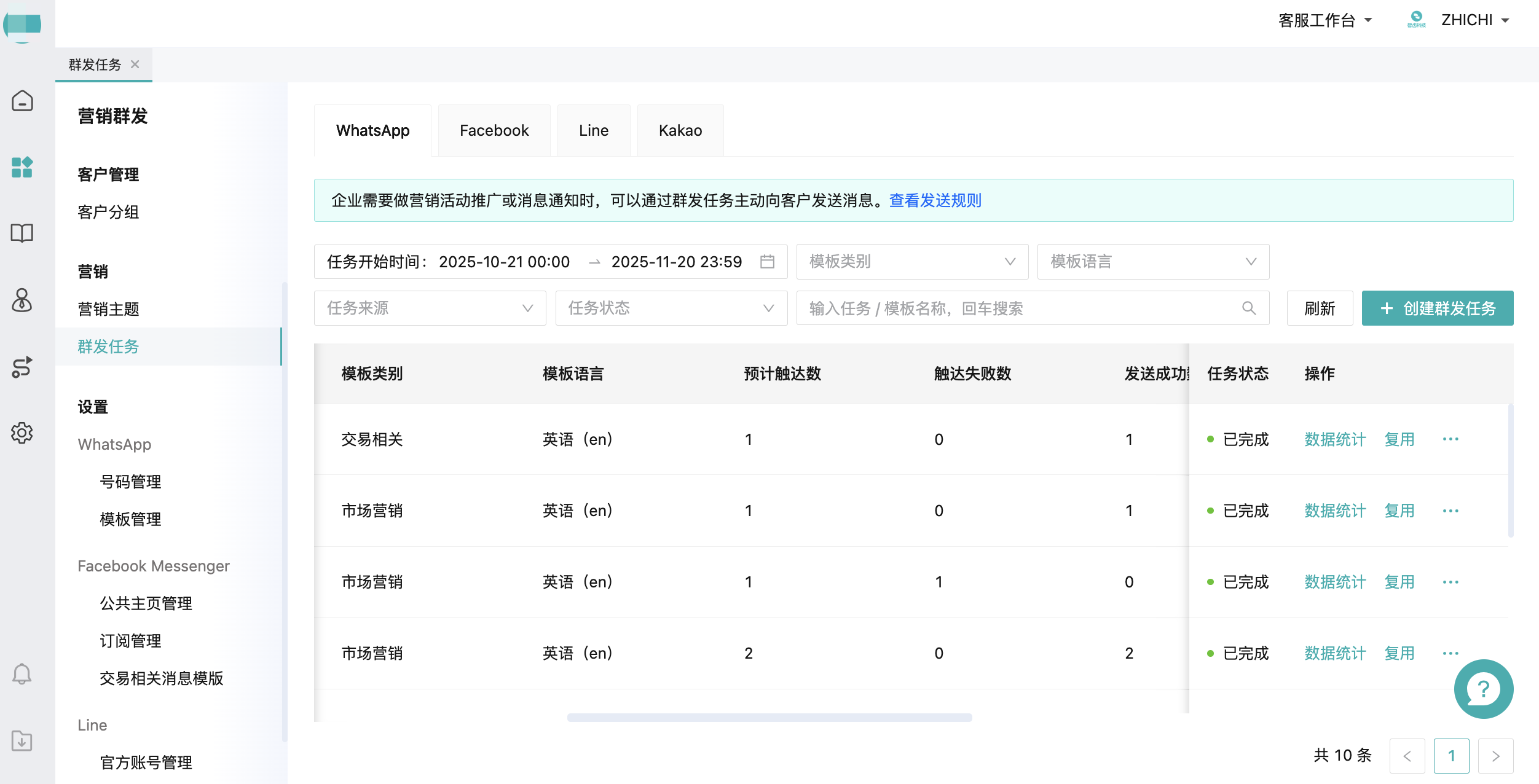Check notifications via the bell icon
Image resolution: width=1539 pixels, height=784 pixels.
coord(22,674)
